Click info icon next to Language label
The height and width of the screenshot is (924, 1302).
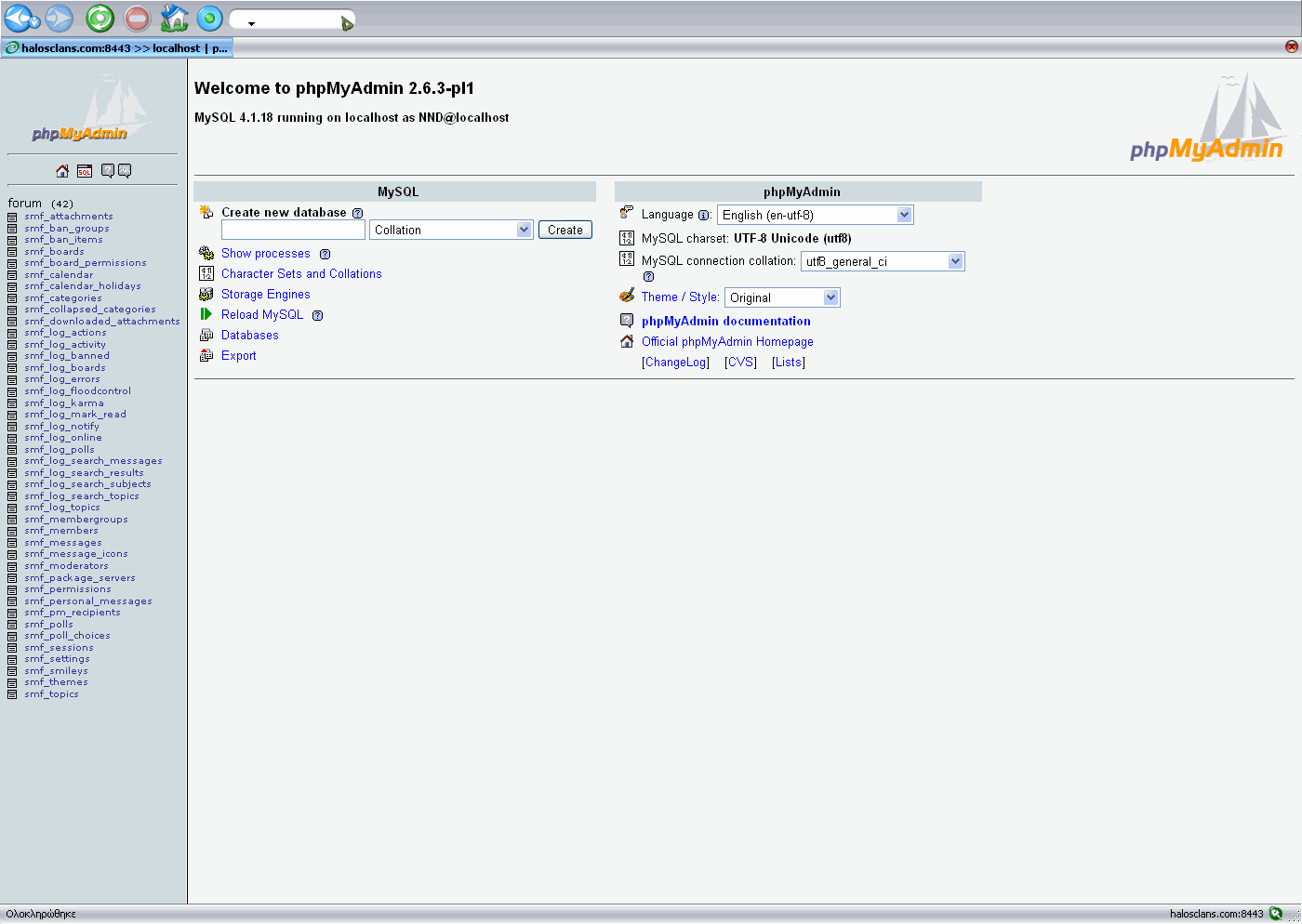coord(703,216)
